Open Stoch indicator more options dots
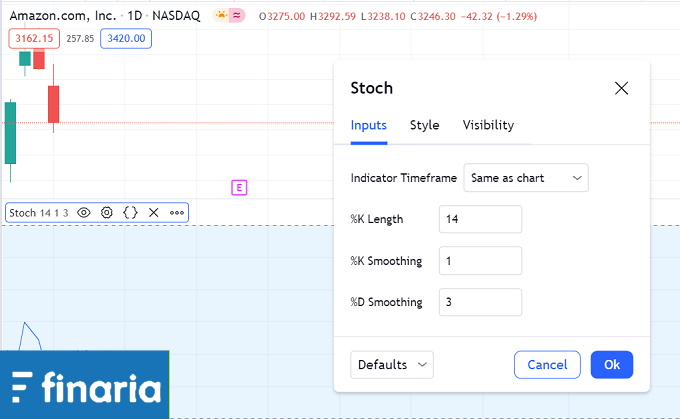Image resolution: width=680 pixels, height=419 pixels. [177, 213]
